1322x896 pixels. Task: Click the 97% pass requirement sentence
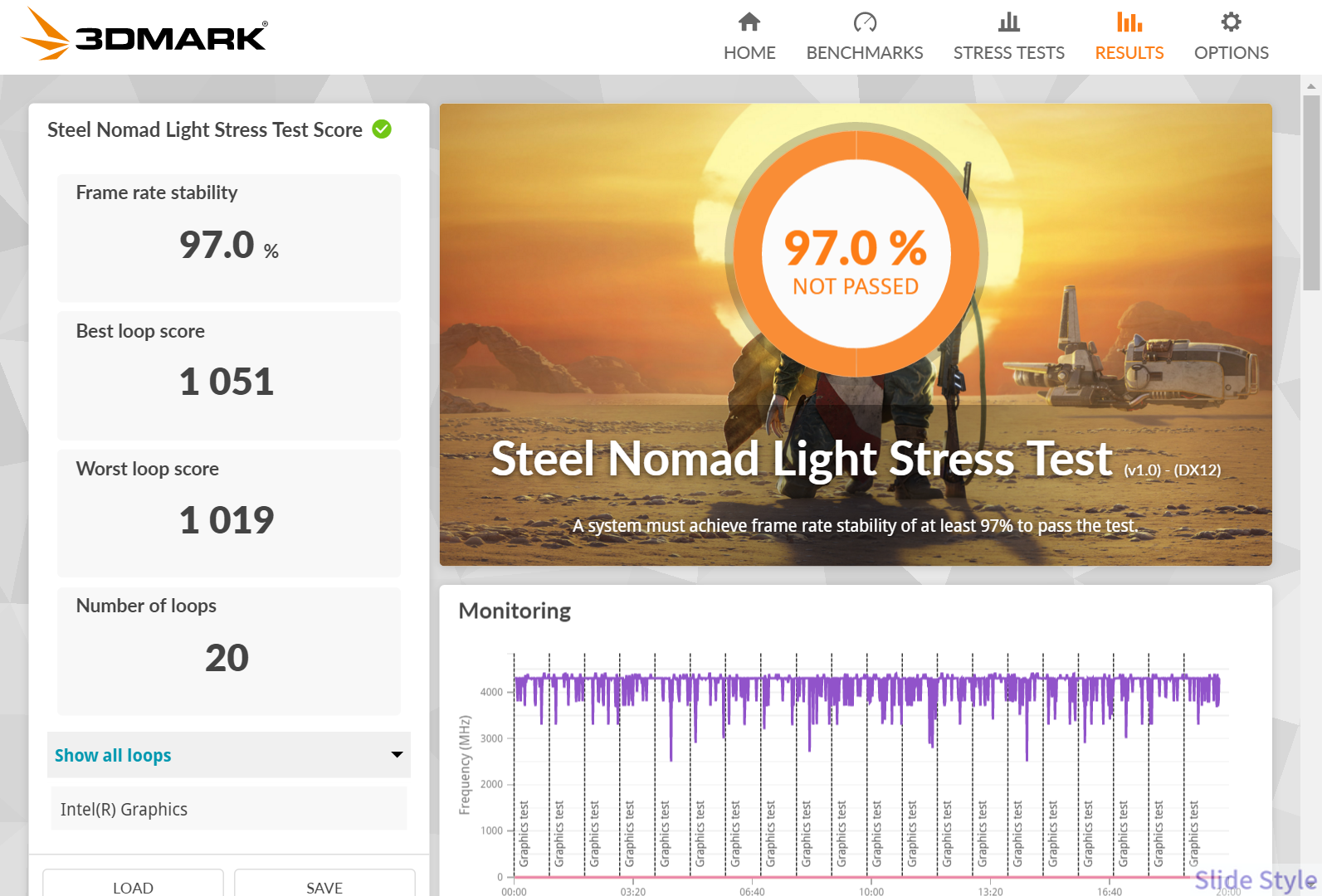coord(856,526)
